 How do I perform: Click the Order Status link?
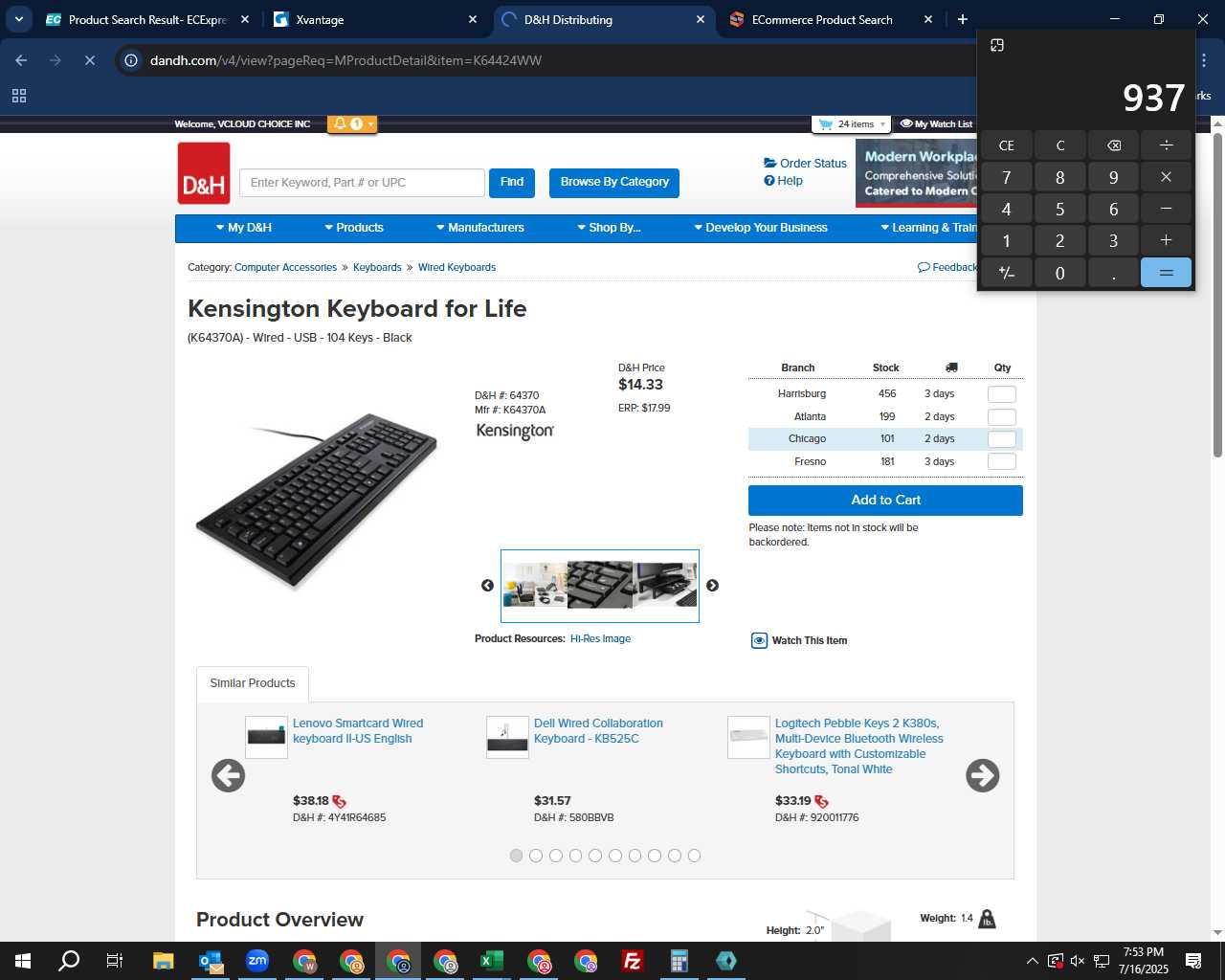(x=805, y=164)
